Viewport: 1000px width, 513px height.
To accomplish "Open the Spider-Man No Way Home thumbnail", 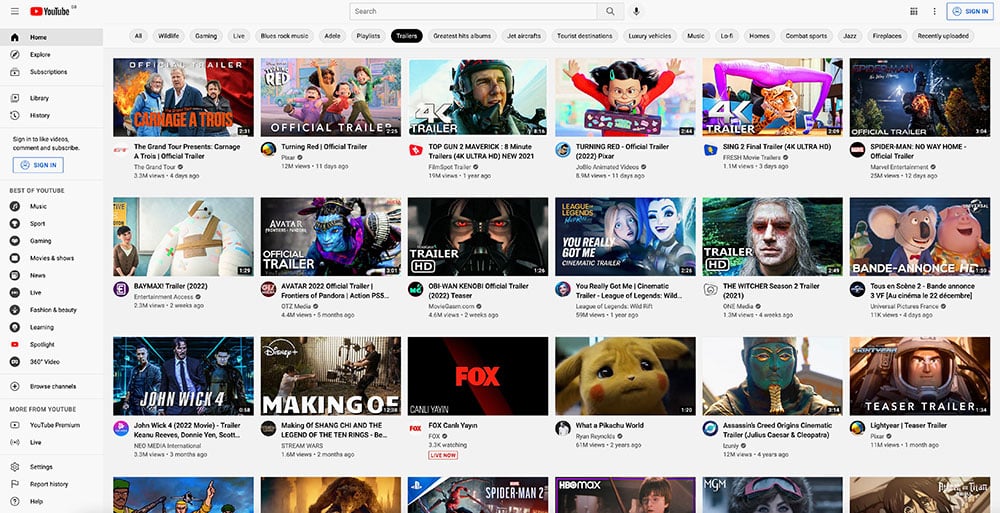I will (x=920, y=98).
